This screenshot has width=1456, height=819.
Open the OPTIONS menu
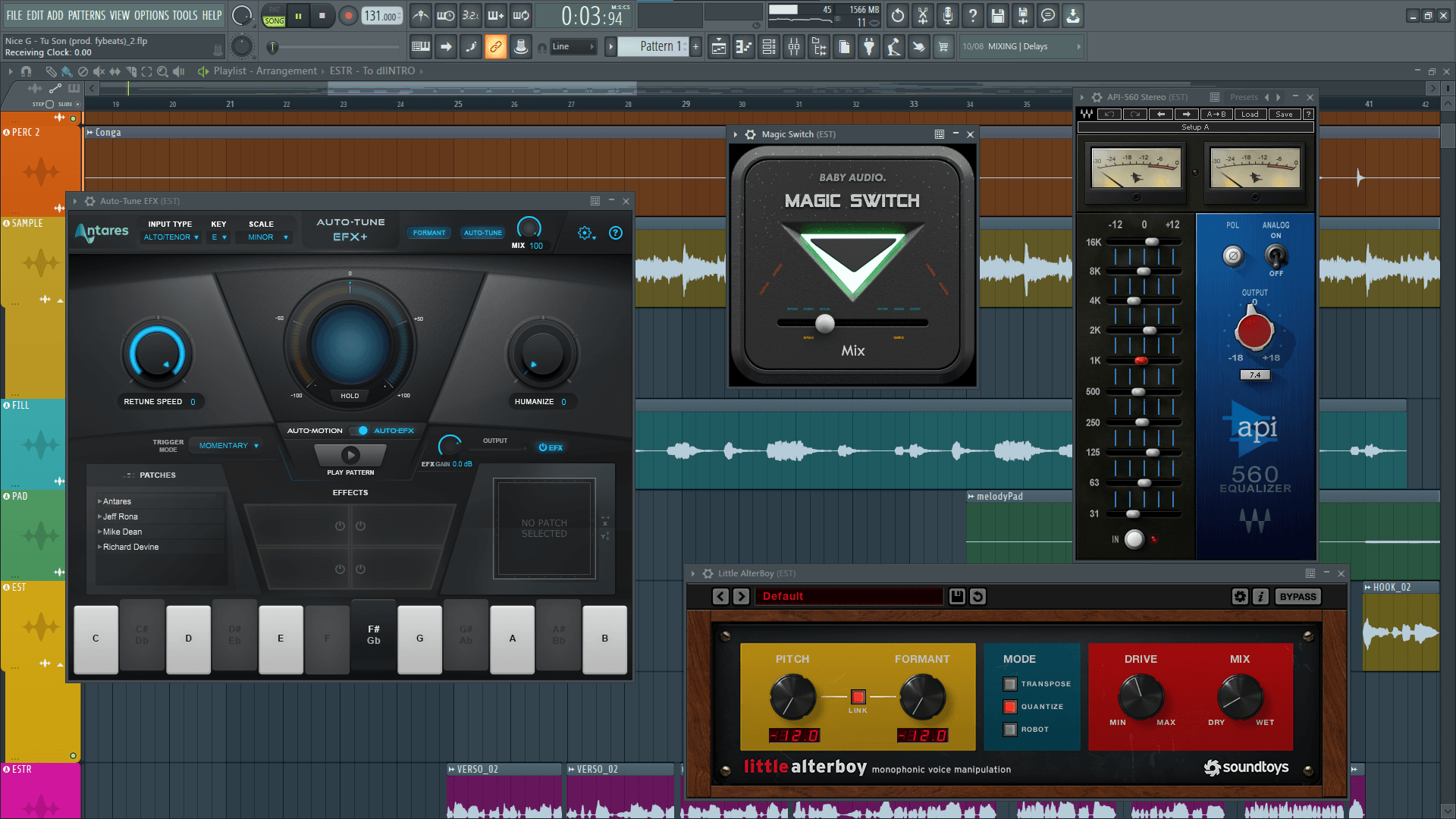(151, 15)
